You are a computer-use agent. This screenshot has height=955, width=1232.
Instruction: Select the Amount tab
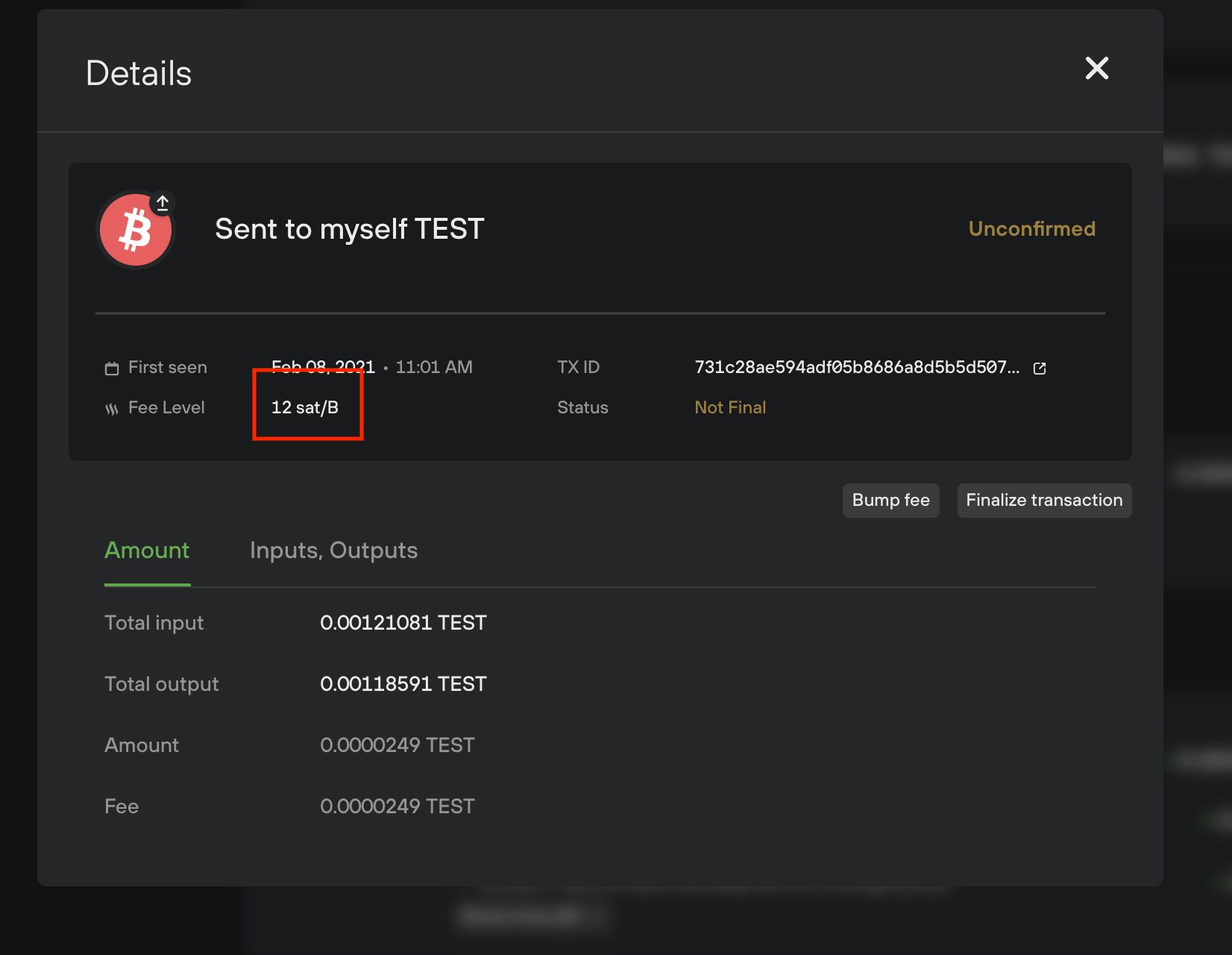click(147, 551)
